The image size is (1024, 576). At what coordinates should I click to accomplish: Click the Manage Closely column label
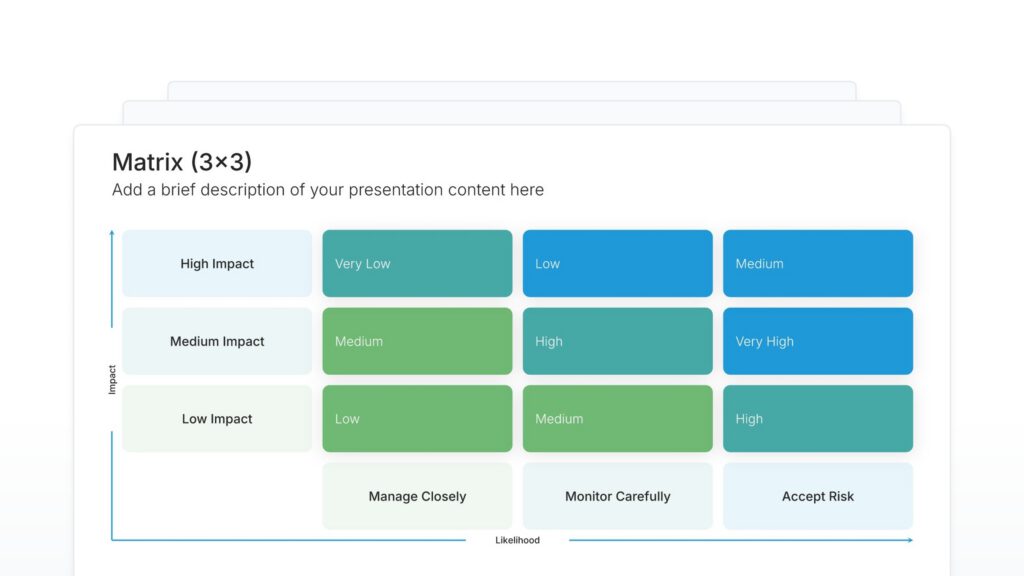pyautogui.click(x=417, y=496)
